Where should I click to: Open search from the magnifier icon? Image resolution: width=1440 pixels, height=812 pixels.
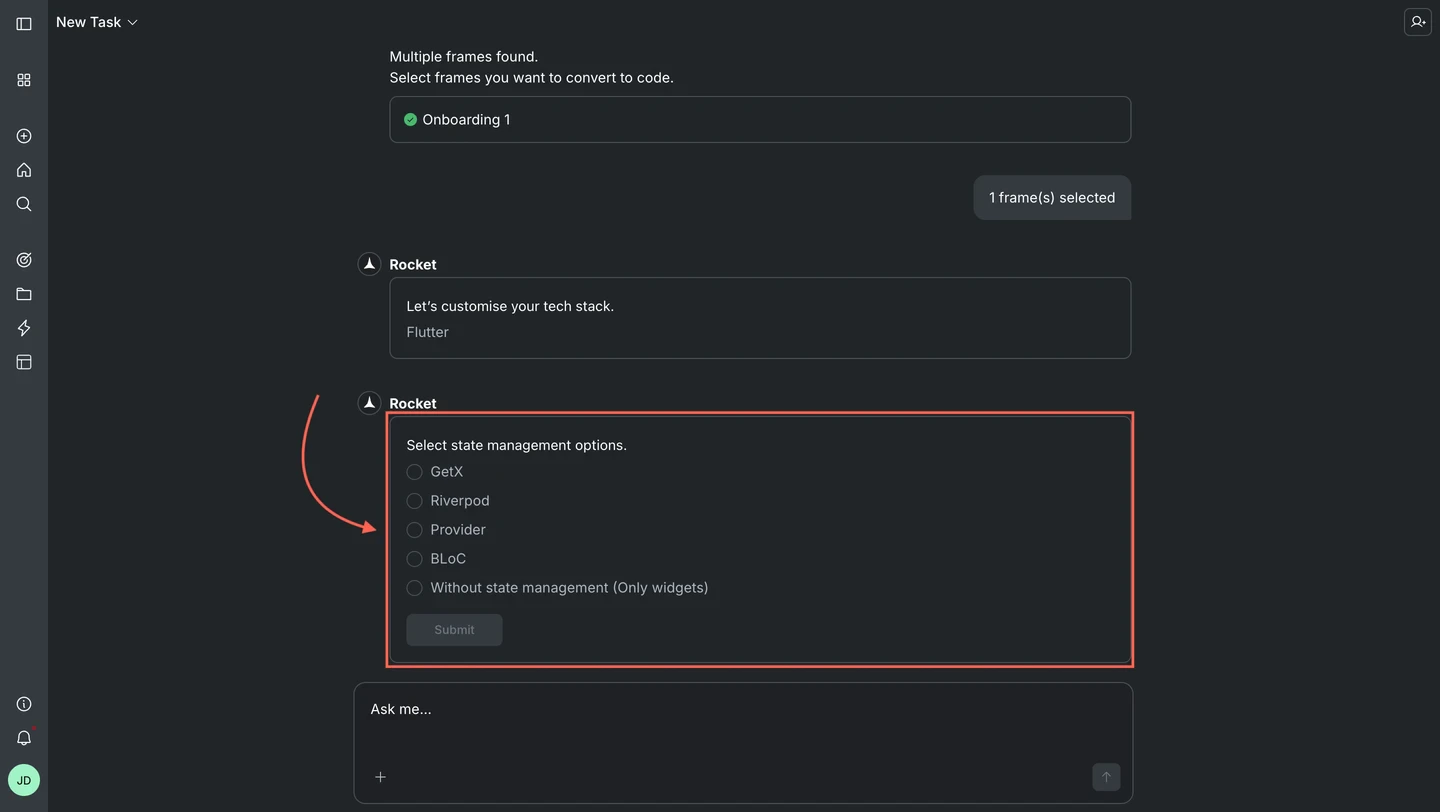(24, 204)
